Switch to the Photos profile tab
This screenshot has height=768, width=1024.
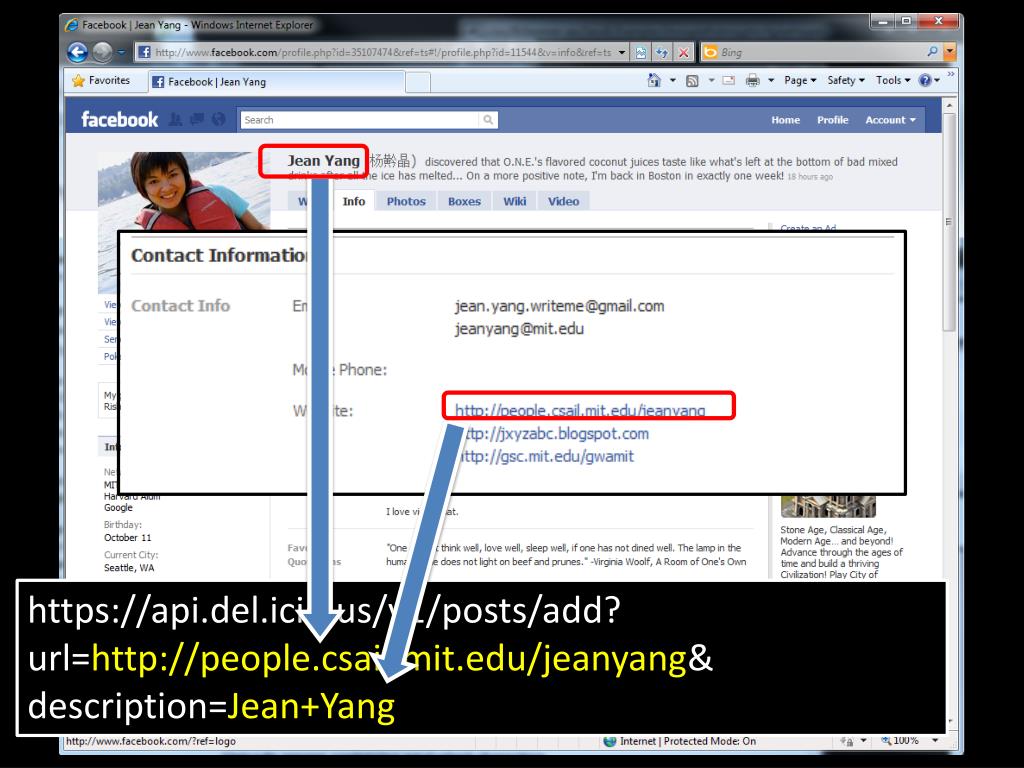(406, 201)
